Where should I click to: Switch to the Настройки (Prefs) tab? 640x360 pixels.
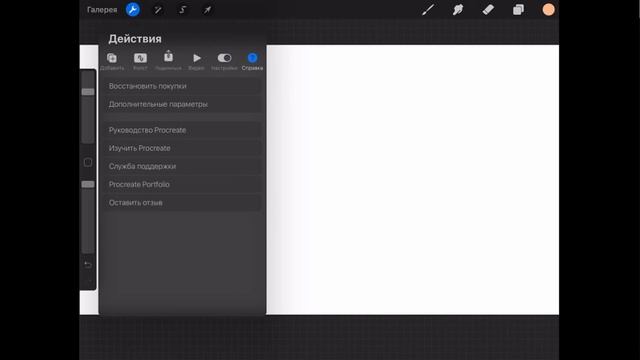point(224,61)
